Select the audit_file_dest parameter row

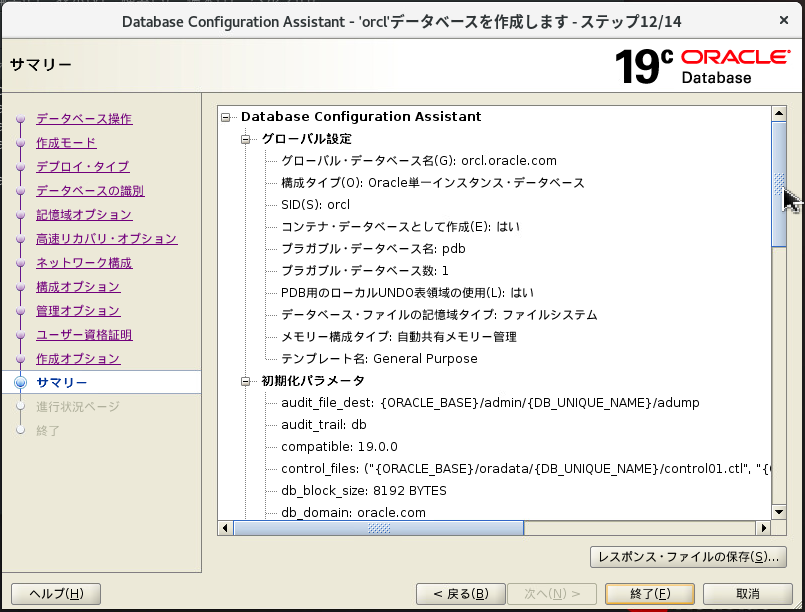point(490,403)
